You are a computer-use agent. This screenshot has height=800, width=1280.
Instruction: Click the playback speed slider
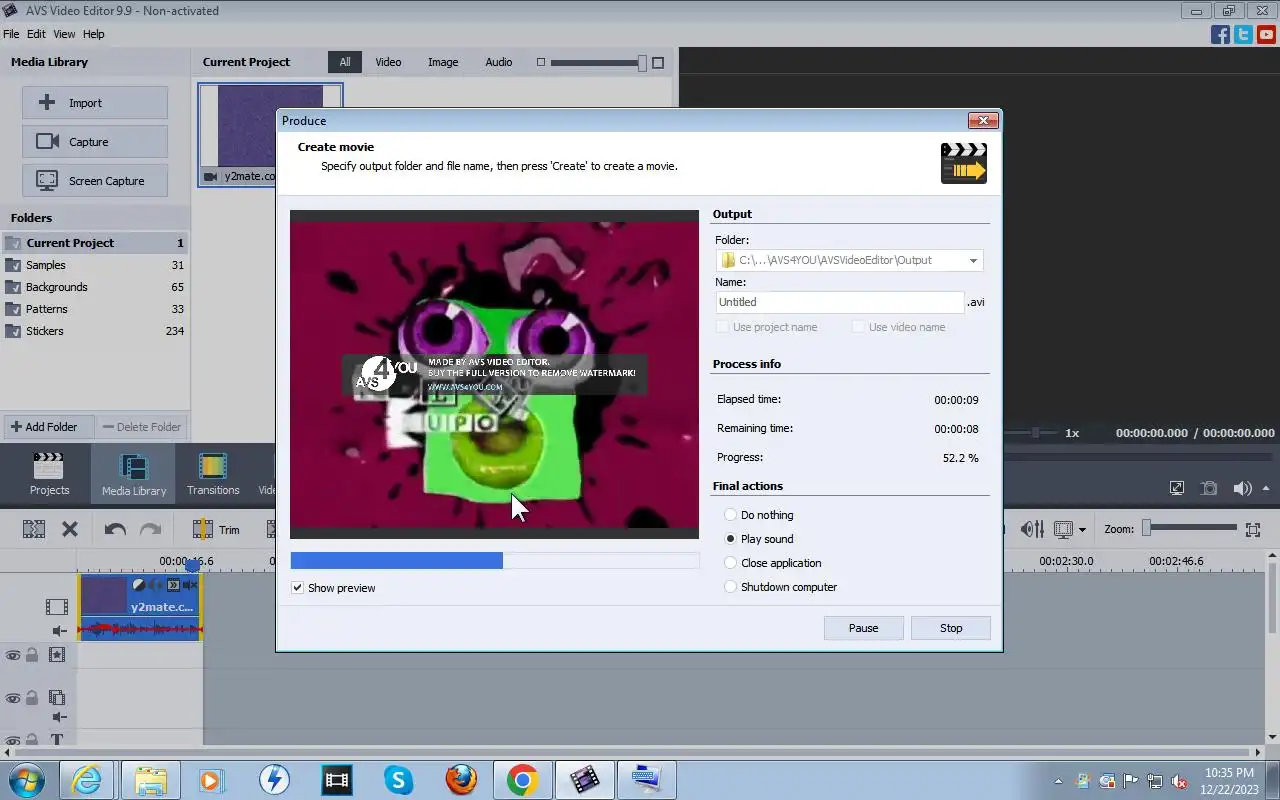coord(1036,433)
